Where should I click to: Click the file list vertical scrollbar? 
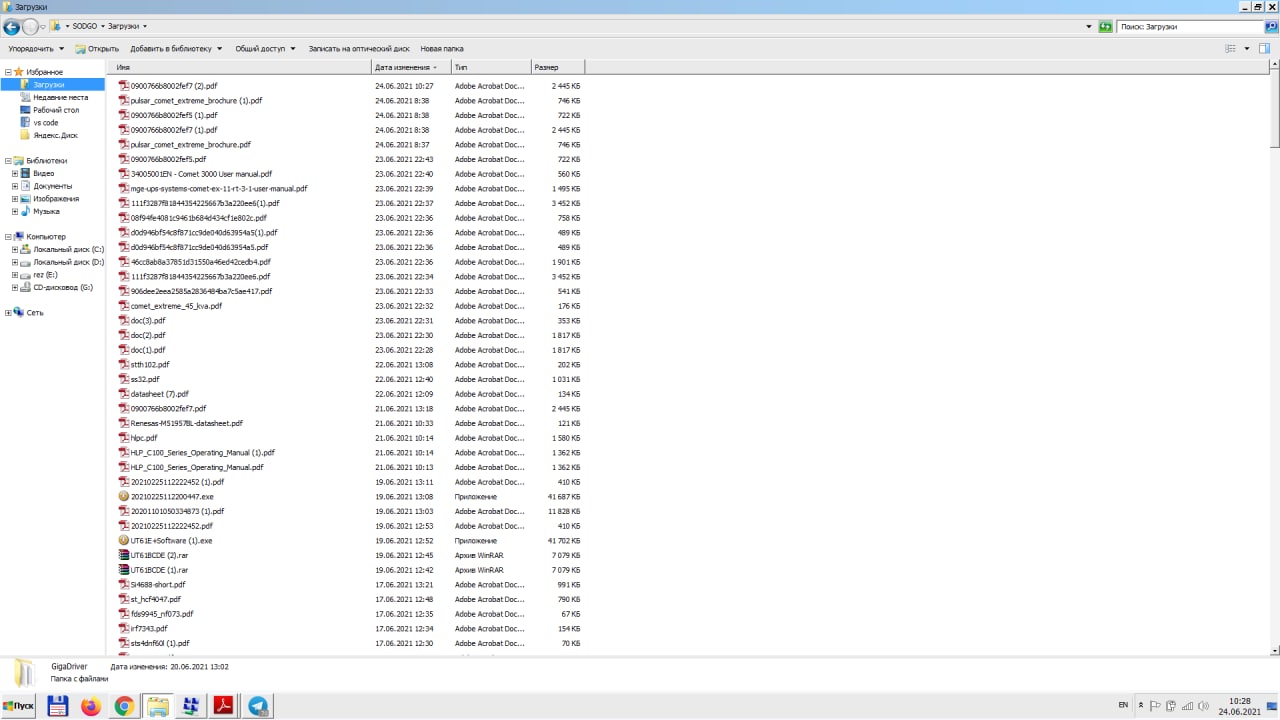1274,357
